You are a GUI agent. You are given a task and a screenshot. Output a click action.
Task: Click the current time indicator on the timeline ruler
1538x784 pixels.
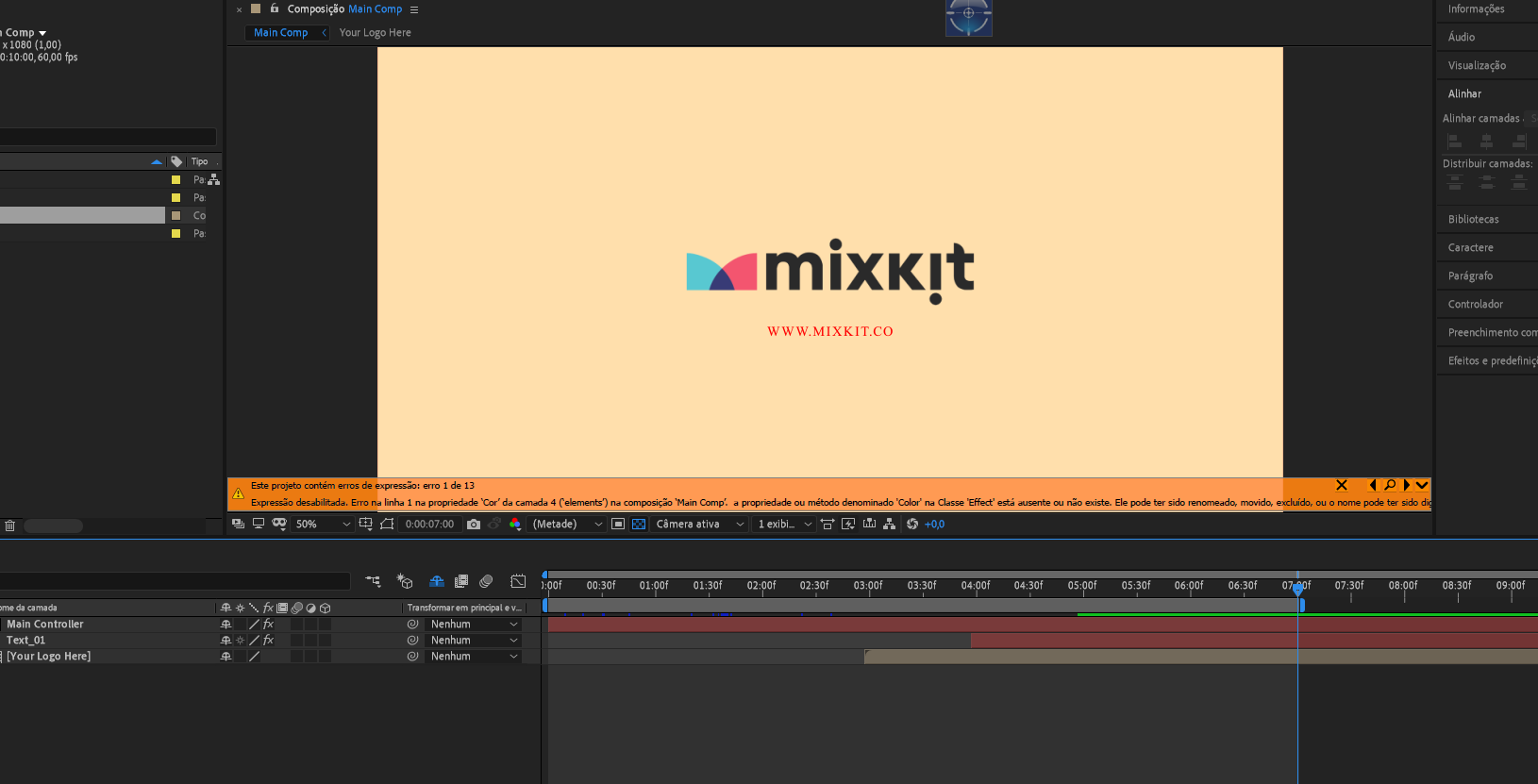[1298, 589]
